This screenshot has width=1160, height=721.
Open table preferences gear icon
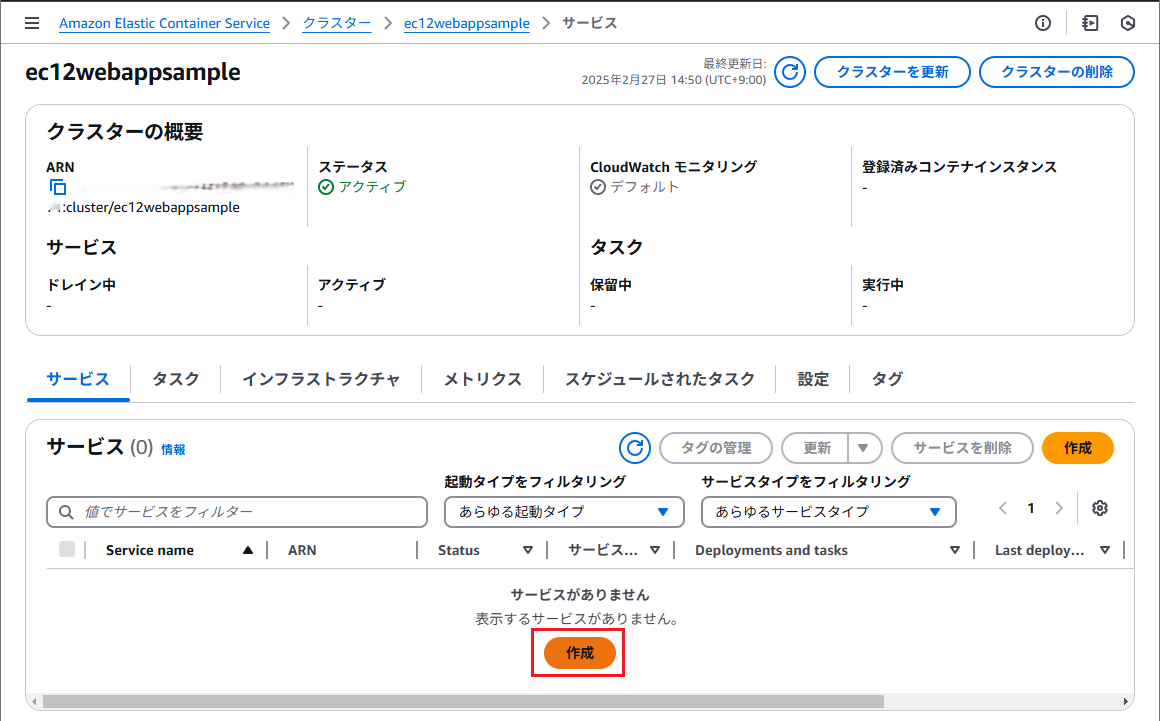[1100, 508]
